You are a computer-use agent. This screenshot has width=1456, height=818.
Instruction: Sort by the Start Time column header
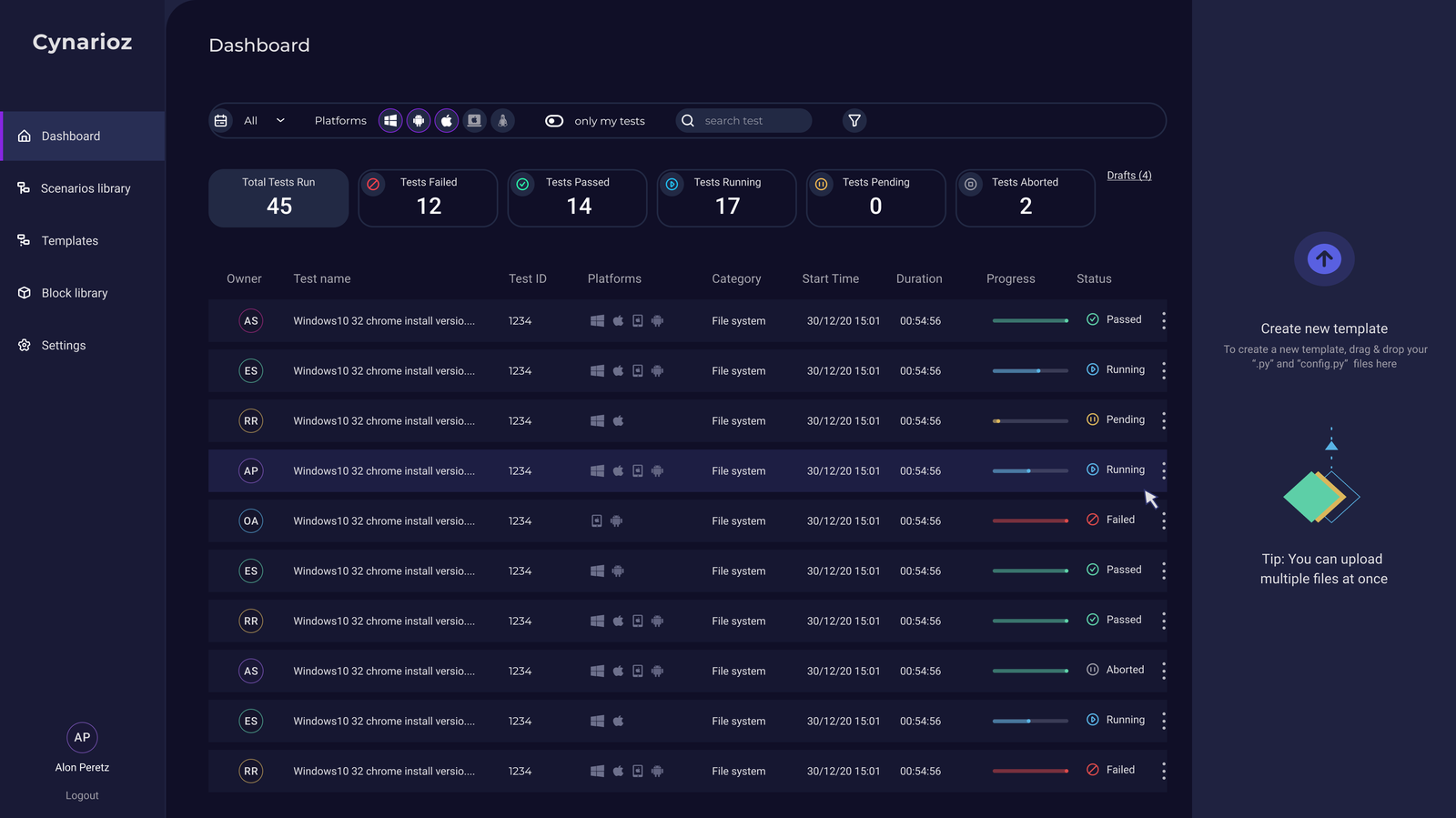[830, 278]
